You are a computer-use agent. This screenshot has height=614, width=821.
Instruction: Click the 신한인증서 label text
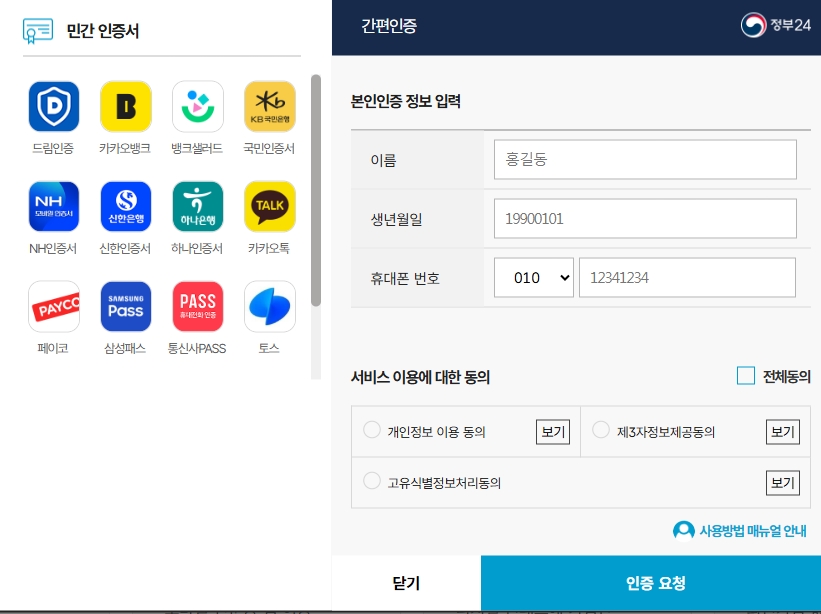125,249
